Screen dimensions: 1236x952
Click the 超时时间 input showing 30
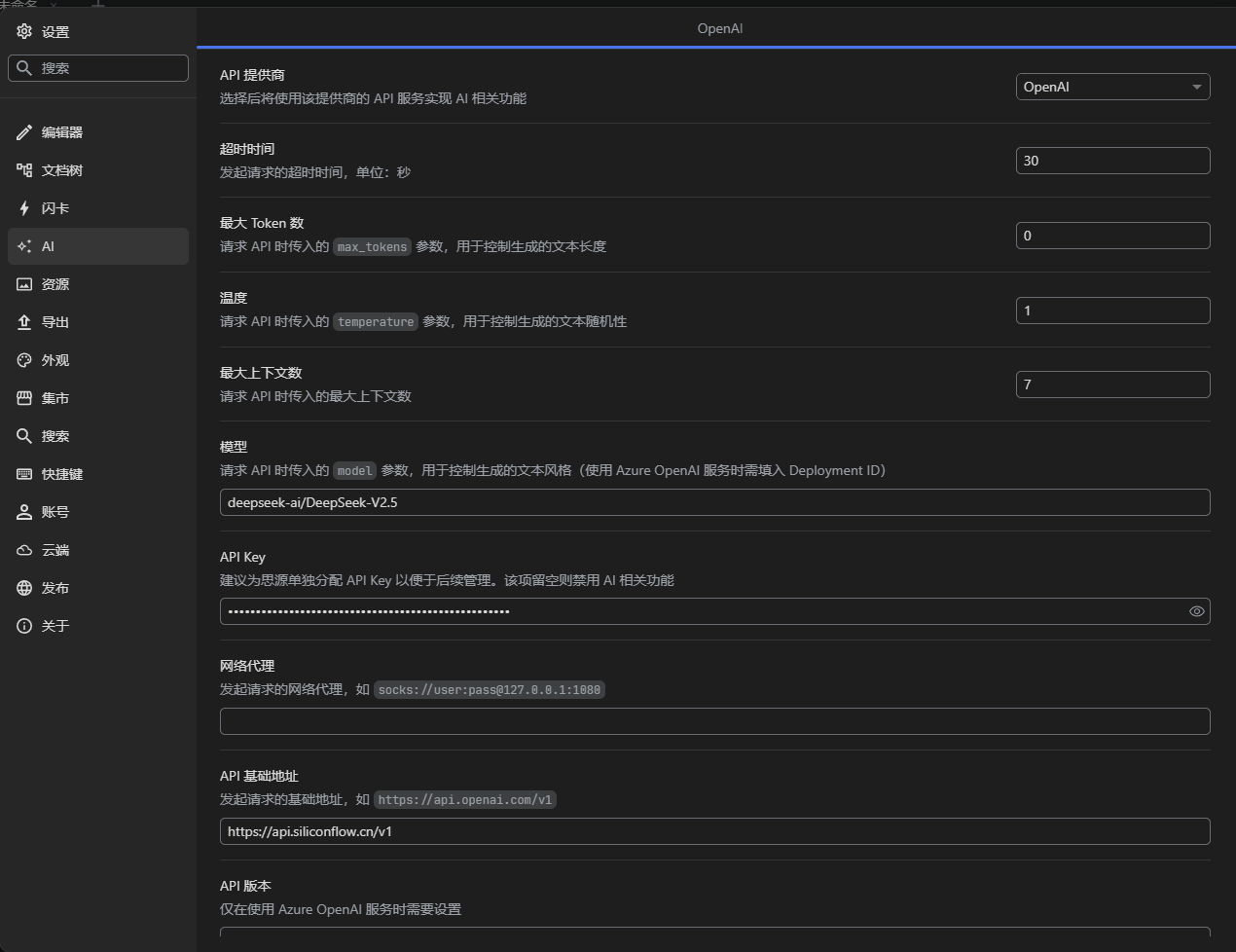point(1112,161)
